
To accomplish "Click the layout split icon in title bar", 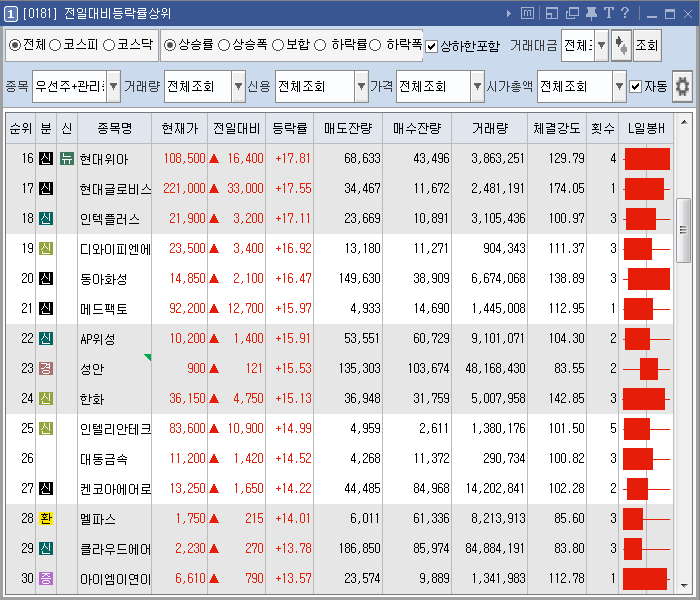I will (552, 13).
